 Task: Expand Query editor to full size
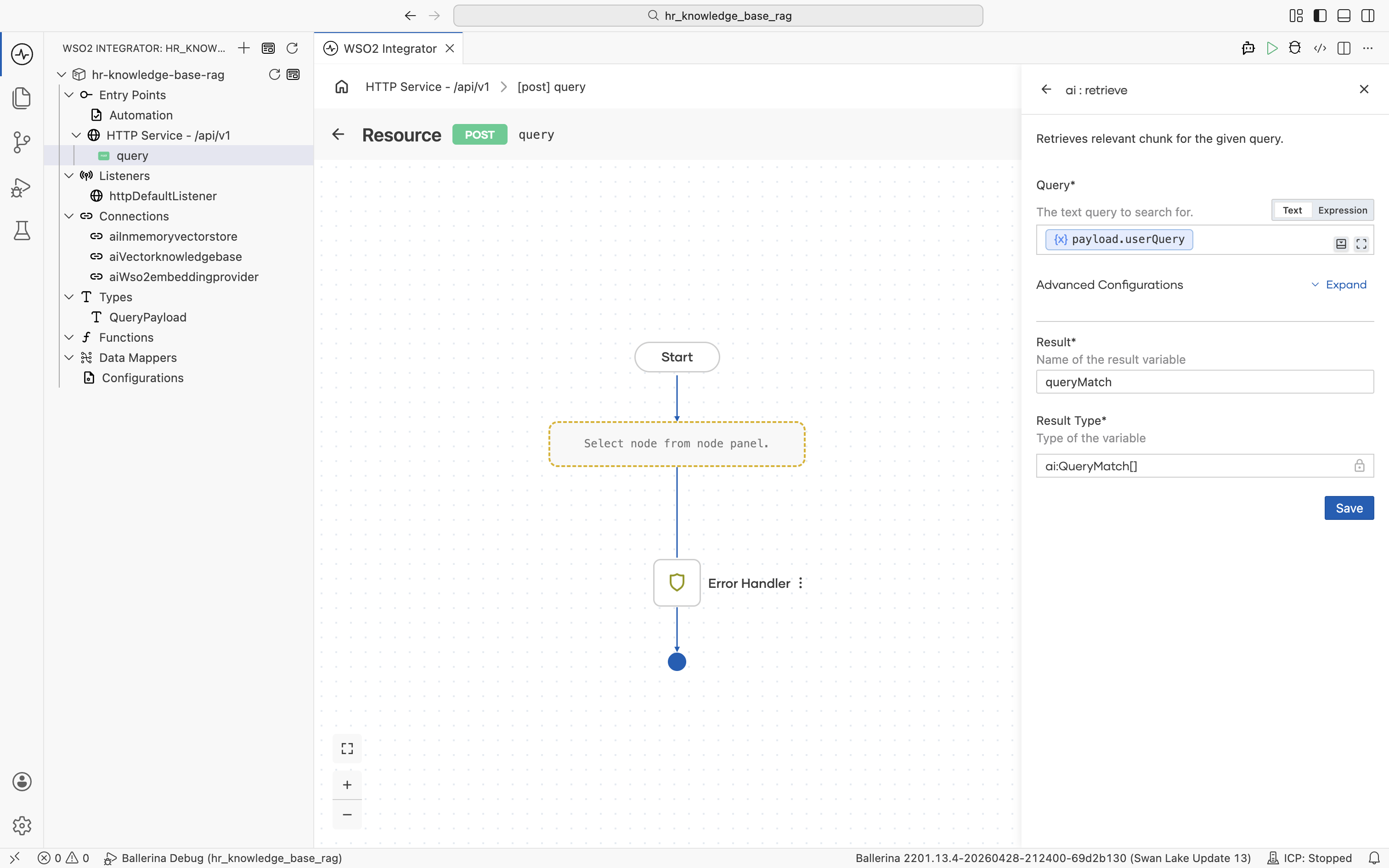click(1361, 243)
